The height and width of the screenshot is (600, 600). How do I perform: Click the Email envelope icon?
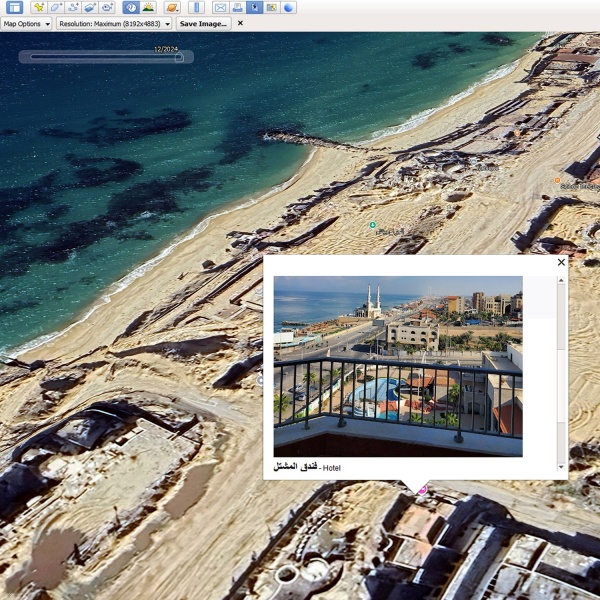[220, 7]
